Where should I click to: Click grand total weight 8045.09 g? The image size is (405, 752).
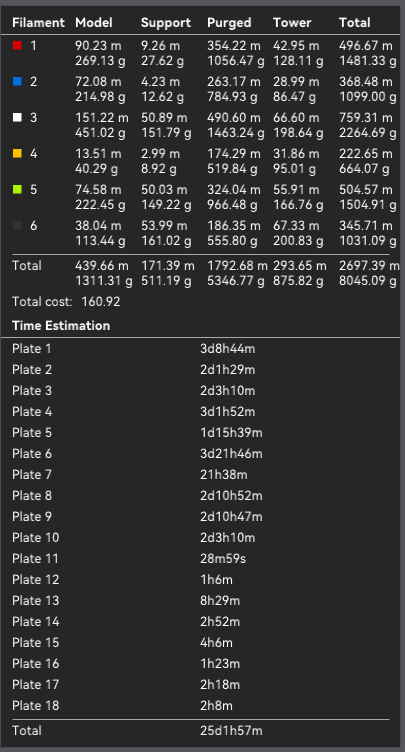[368, 280]
